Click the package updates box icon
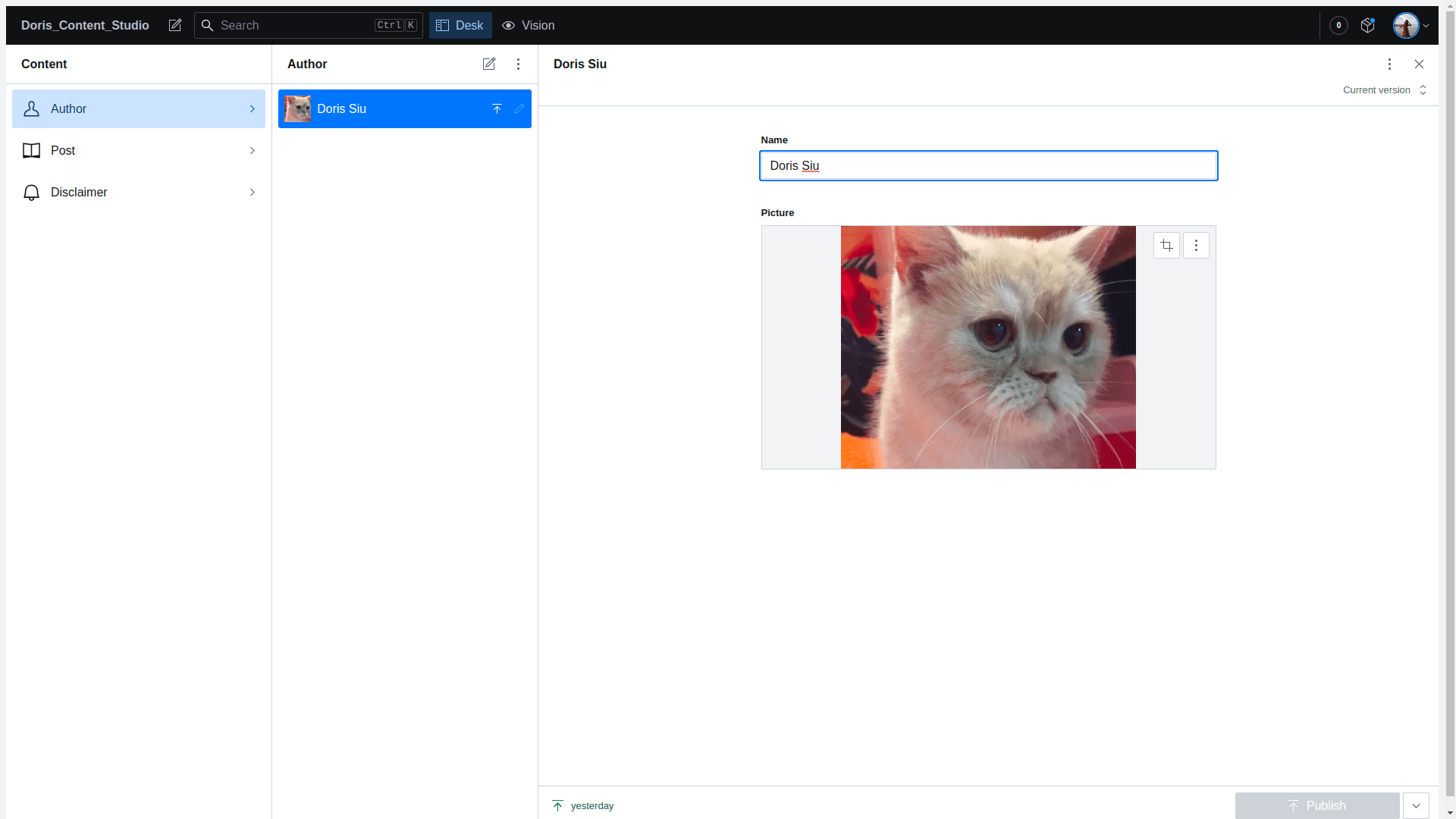 pyautogui.click(x=1367, y=26)
